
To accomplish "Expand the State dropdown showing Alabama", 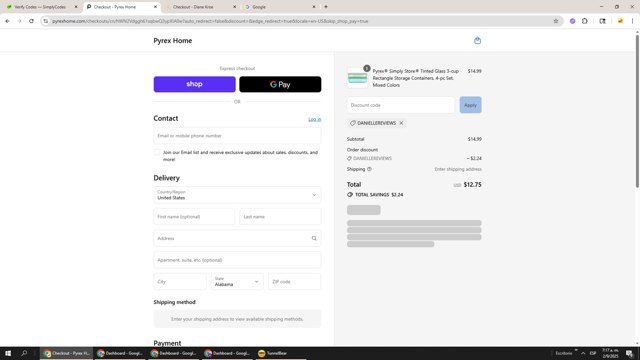I will click(237, 282).
